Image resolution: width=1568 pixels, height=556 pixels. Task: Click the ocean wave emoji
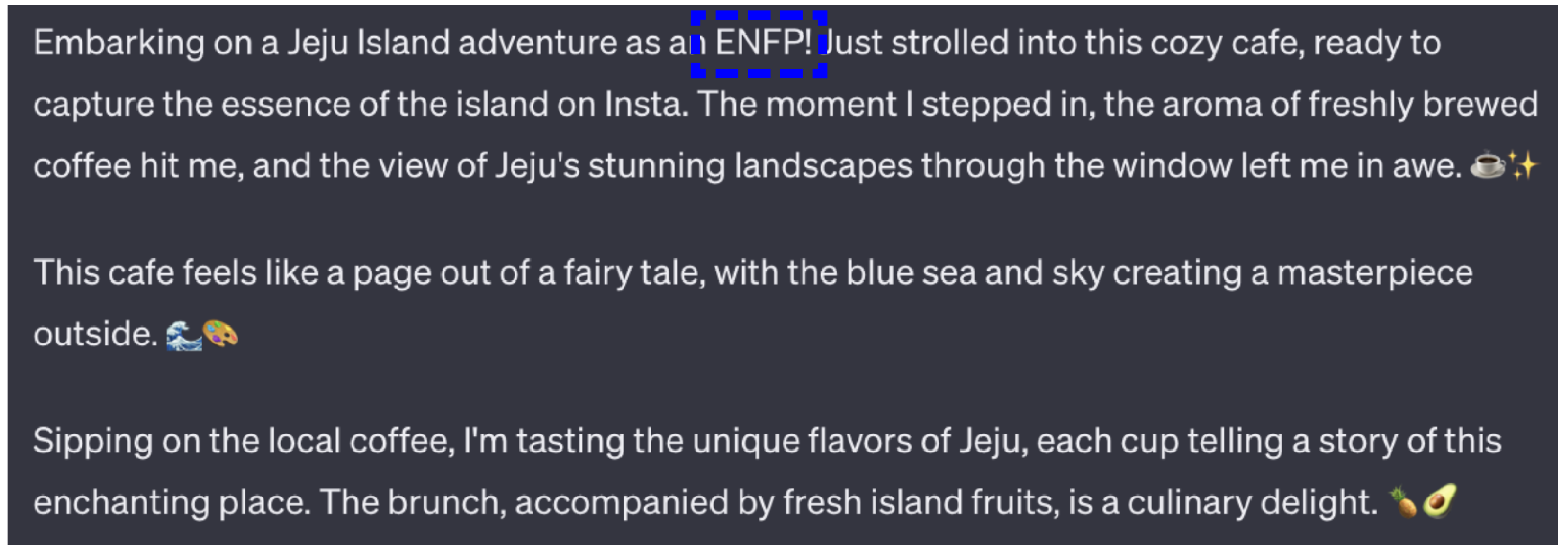[x=184, y=335]
